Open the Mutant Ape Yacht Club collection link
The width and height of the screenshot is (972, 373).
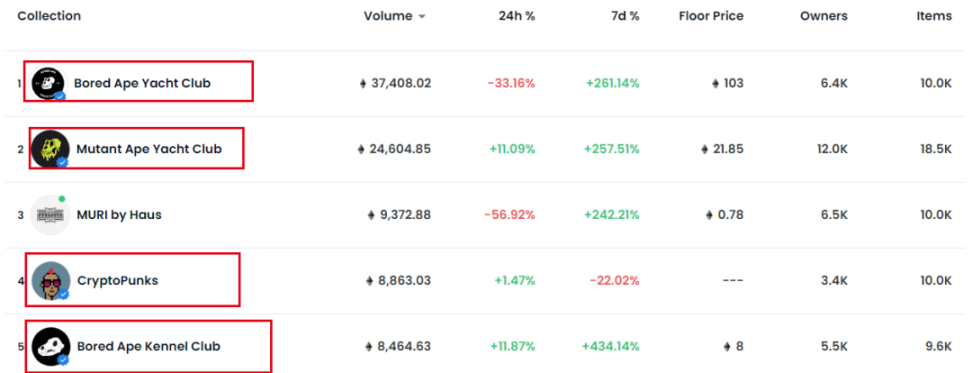pyautogui.click(x=149, y=149)
